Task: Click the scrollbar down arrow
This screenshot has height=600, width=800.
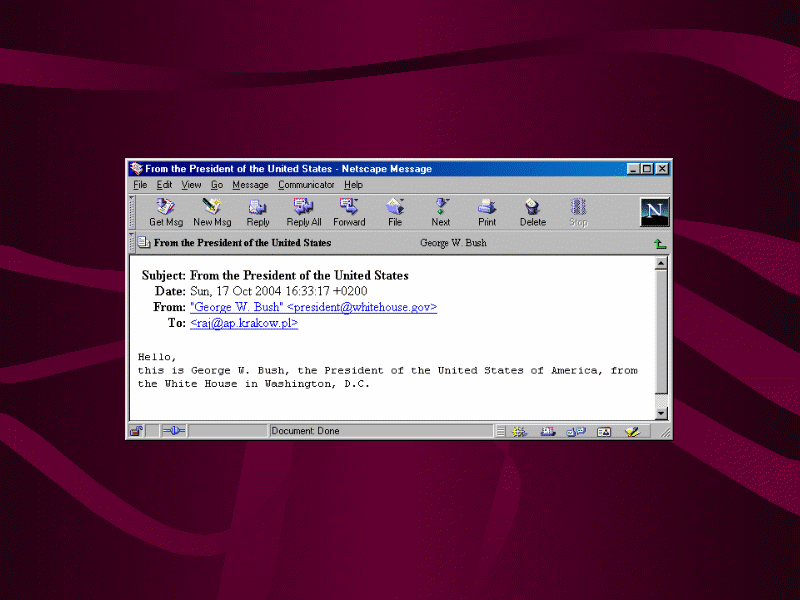Action: click(x=661, y=413)
